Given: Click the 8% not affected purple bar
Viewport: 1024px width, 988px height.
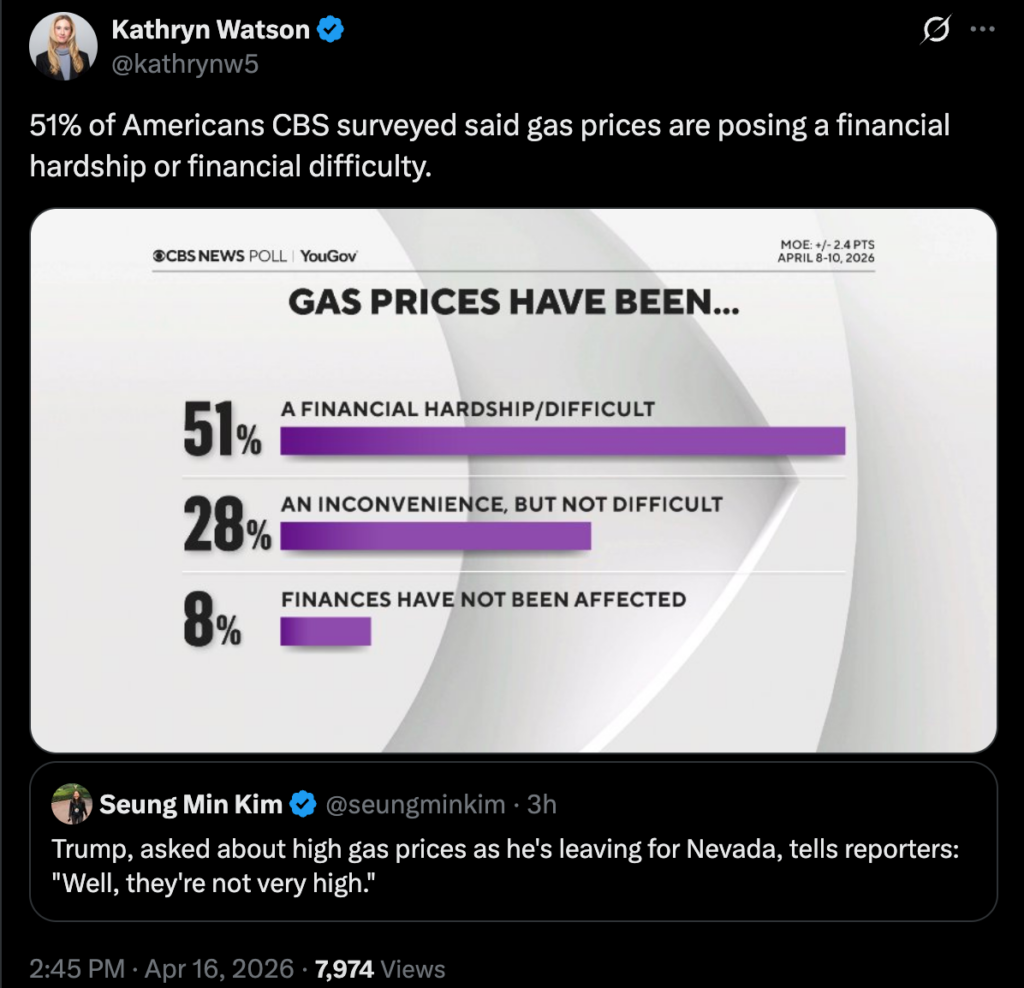Looking at the screenshot, I should (x=325, y=631).
